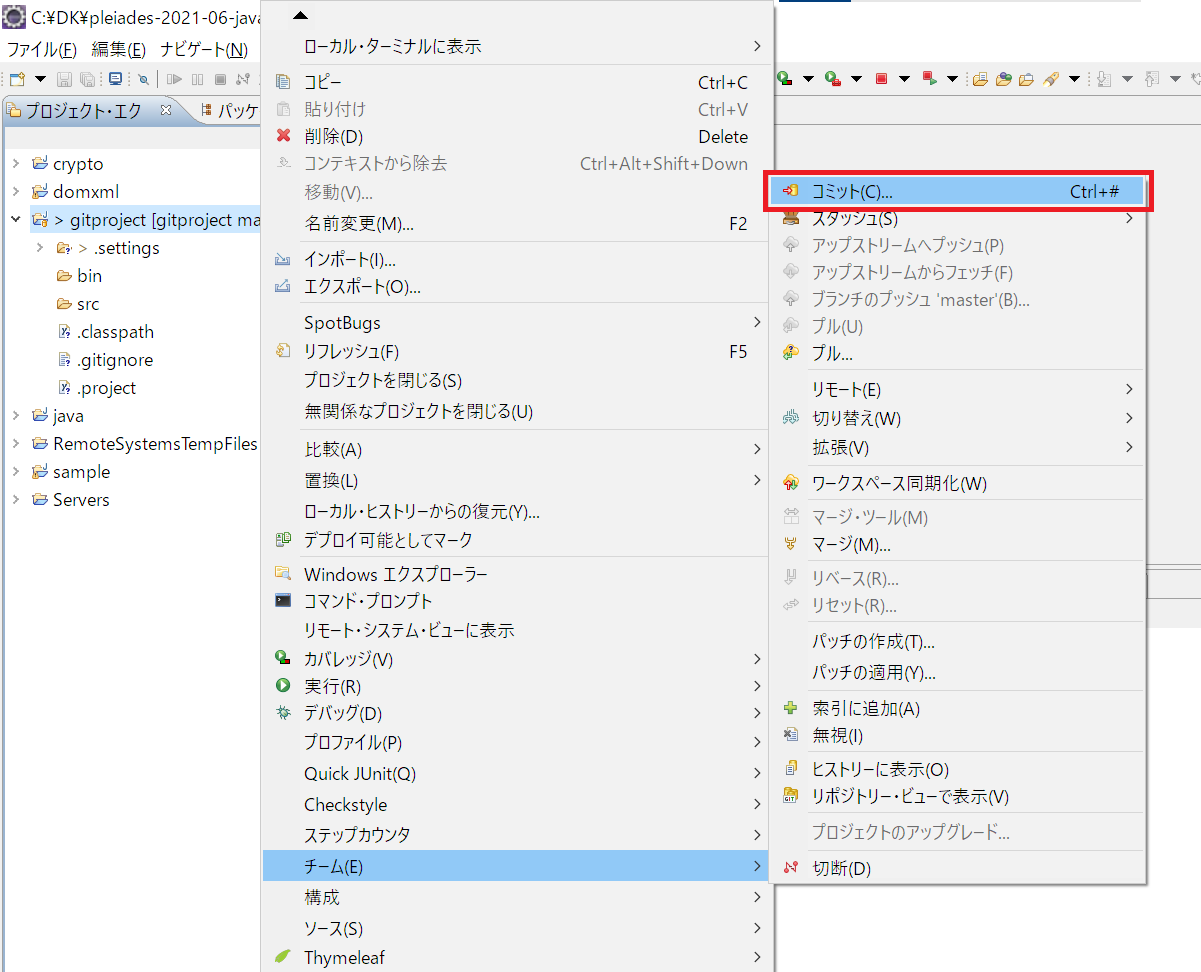Choose コマンド・プロンプト menu entry
Viewport: 1201px width, 972px height.
(515, 601)
